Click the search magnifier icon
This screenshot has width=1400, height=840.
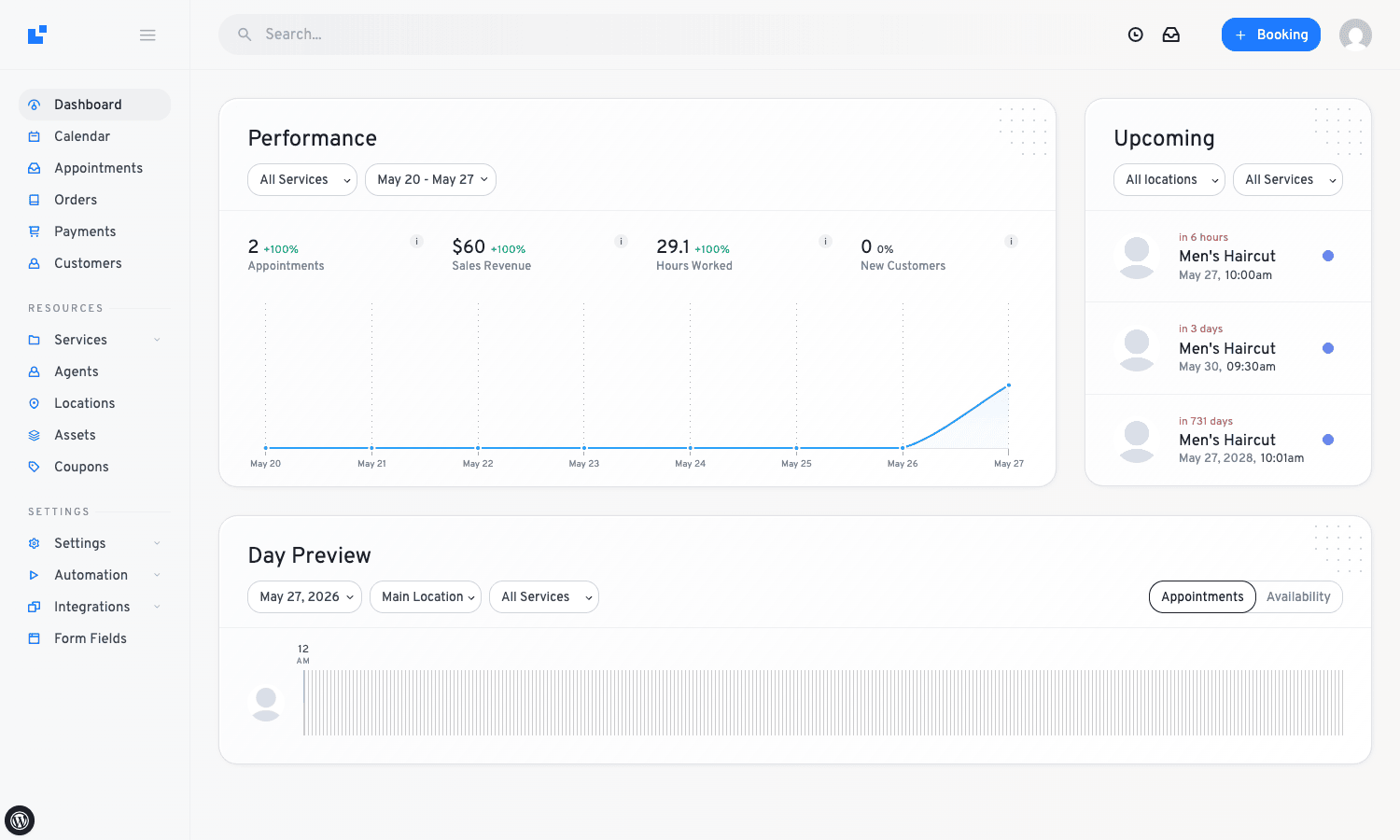pyautogui.click(x=245, y=35)
